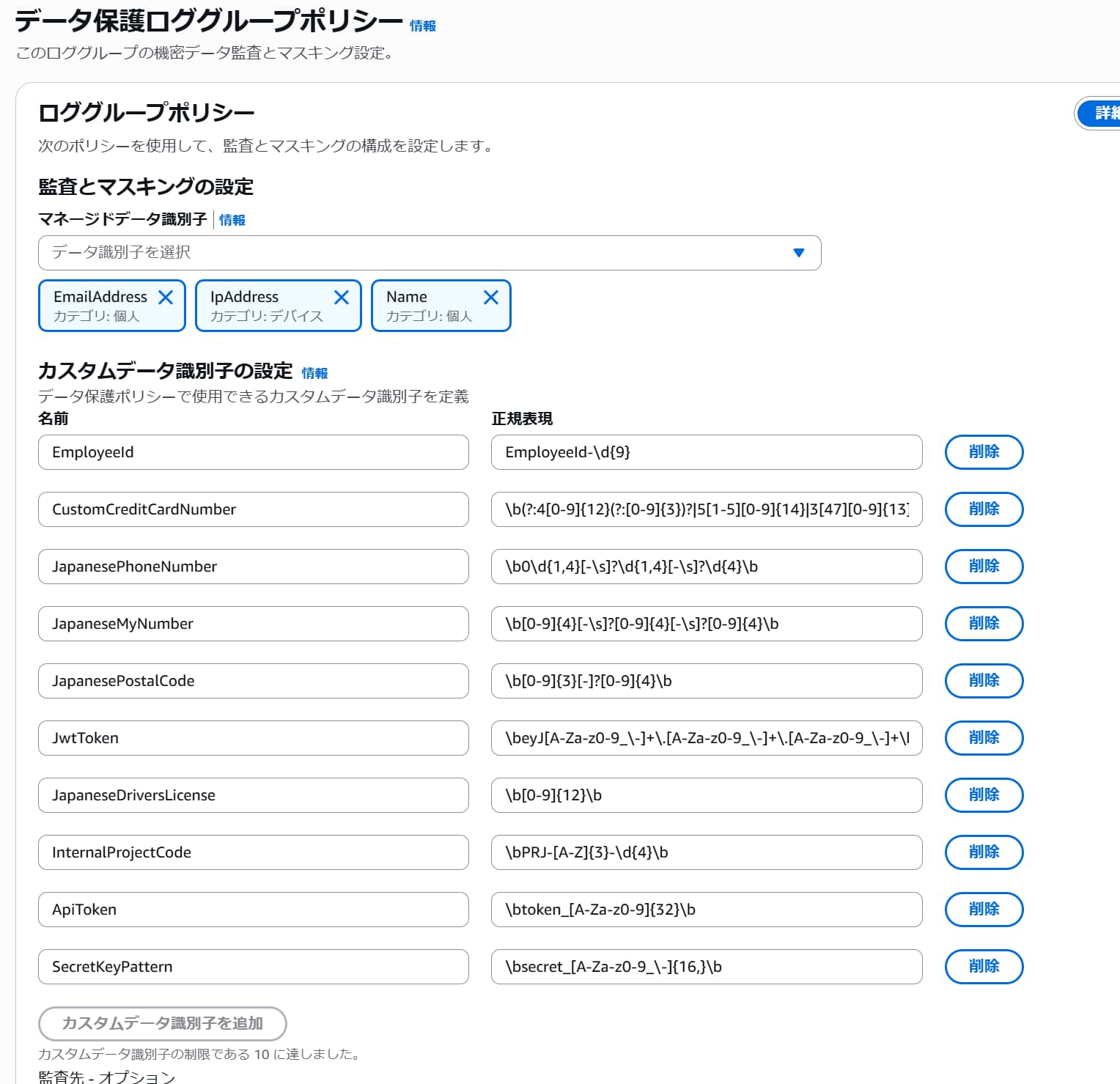
Task: Click the 監査先 - オプション label
Action: tap(107, 1077)
